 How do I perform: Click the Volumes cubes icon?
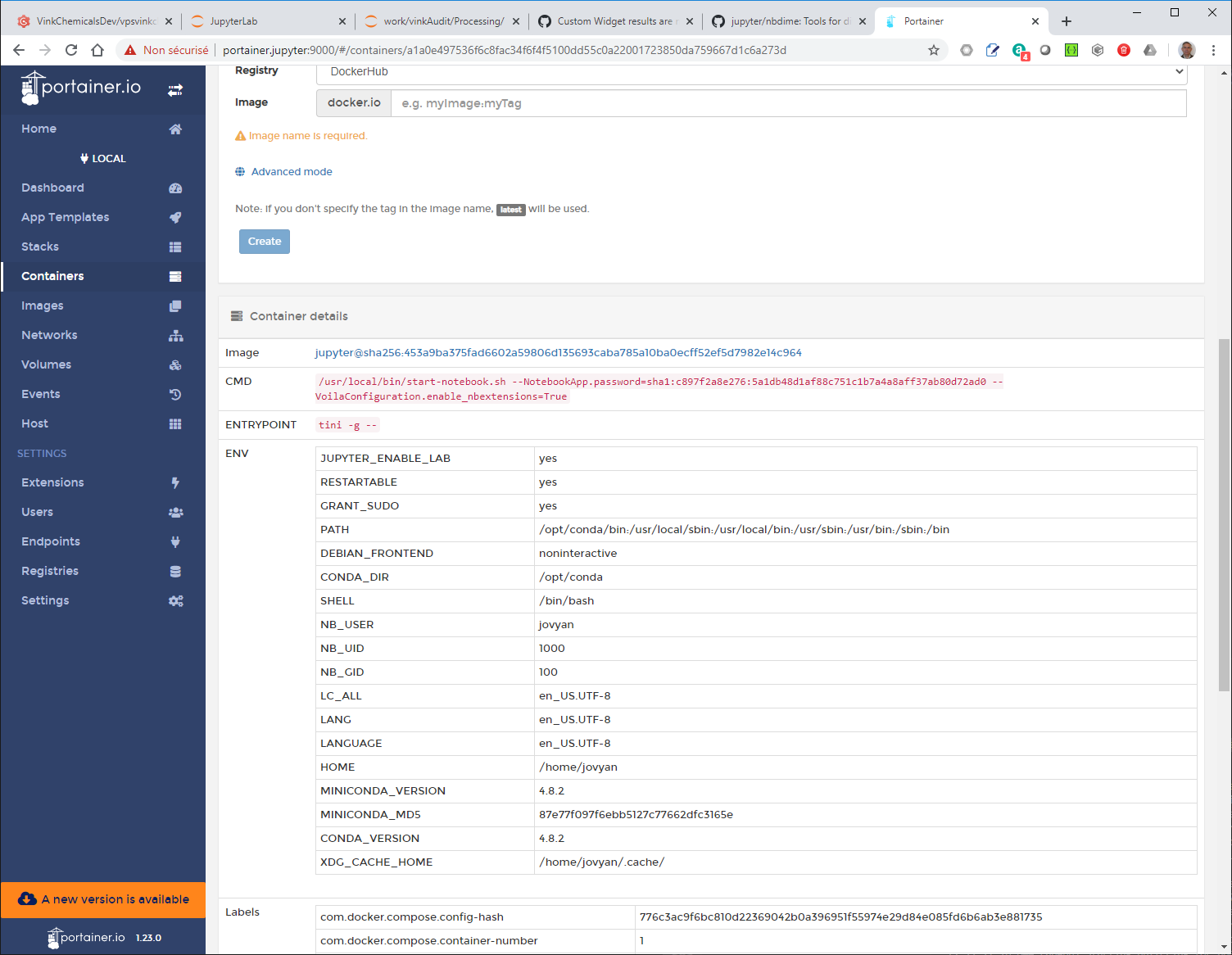175,364
